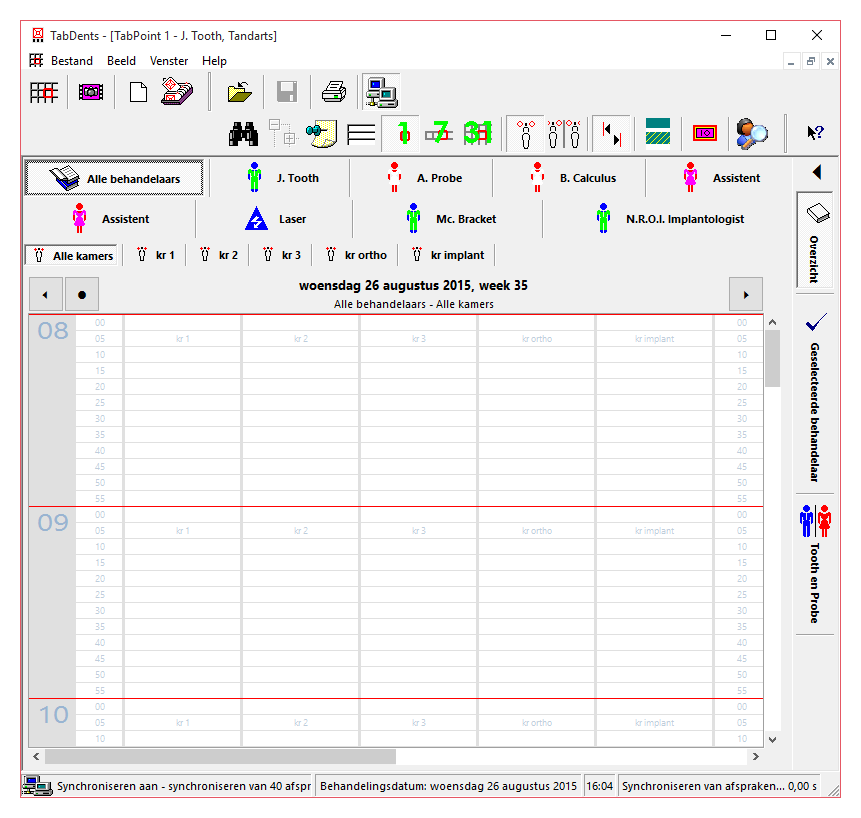Select the Assistent tab in second row
Viewport: 861px width, 818px height.
110,219
